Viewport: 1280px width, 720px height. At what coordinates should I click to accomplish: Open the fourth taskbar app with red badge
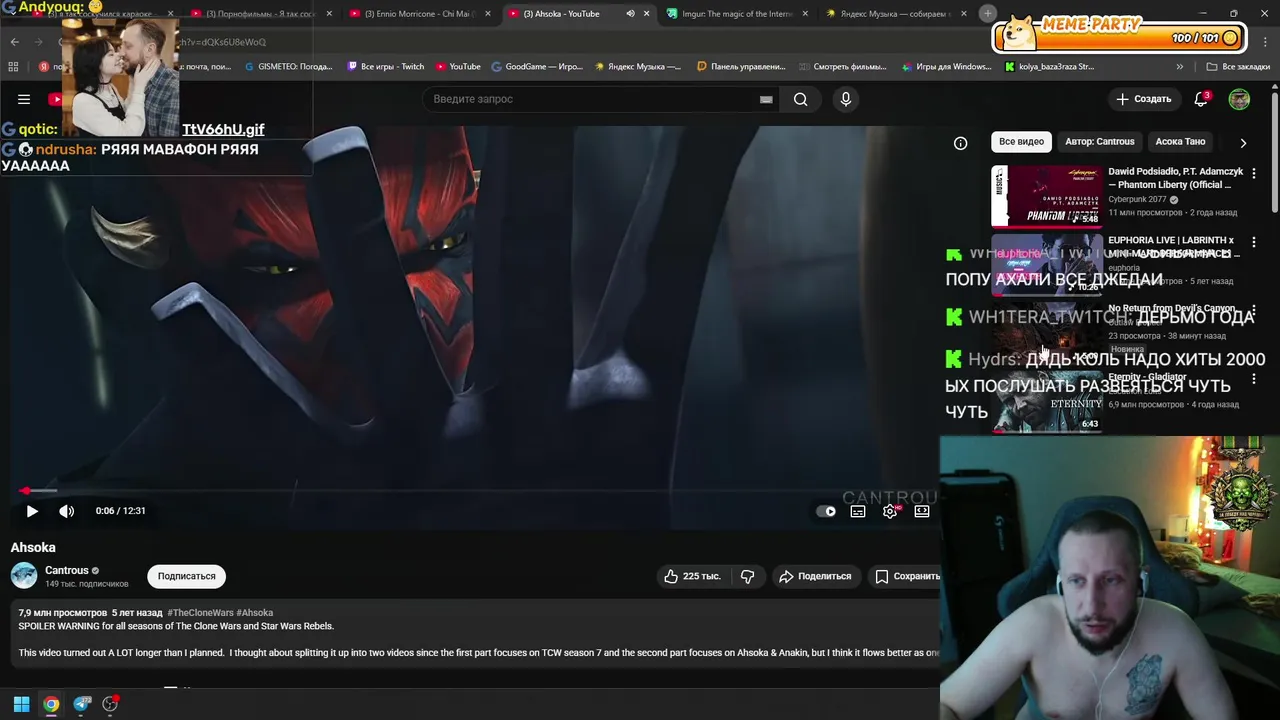pyautogui.click(x=111, y=704)
